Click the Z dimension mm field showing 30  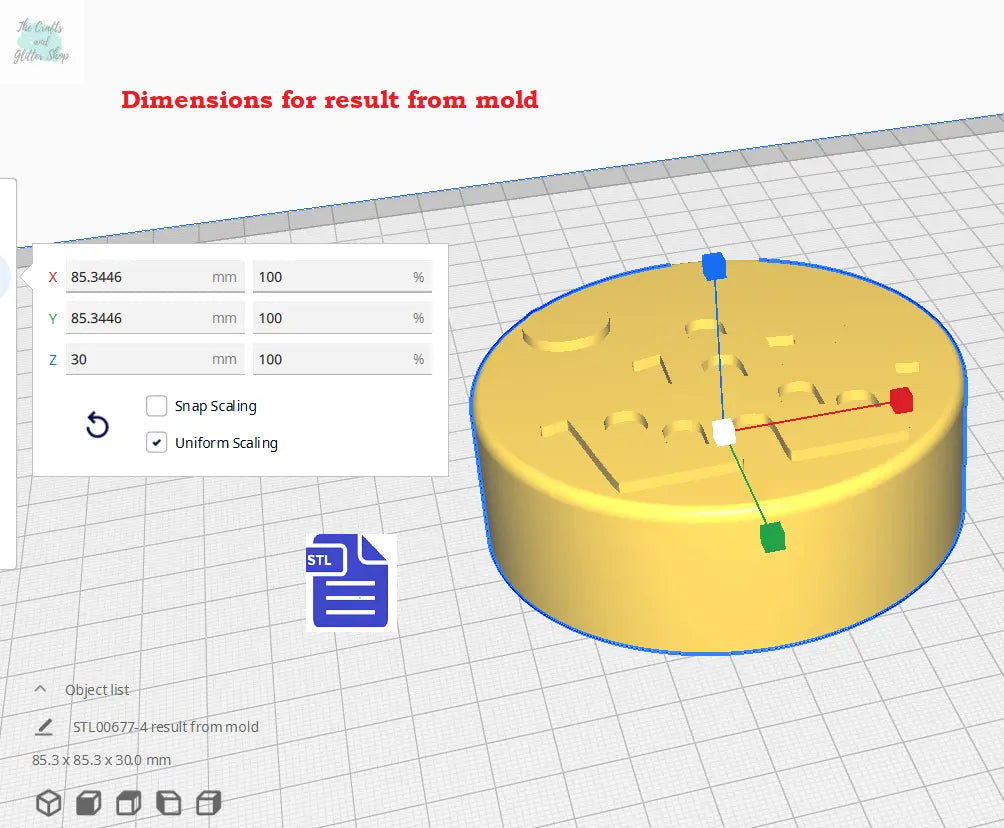pos(140,359)
